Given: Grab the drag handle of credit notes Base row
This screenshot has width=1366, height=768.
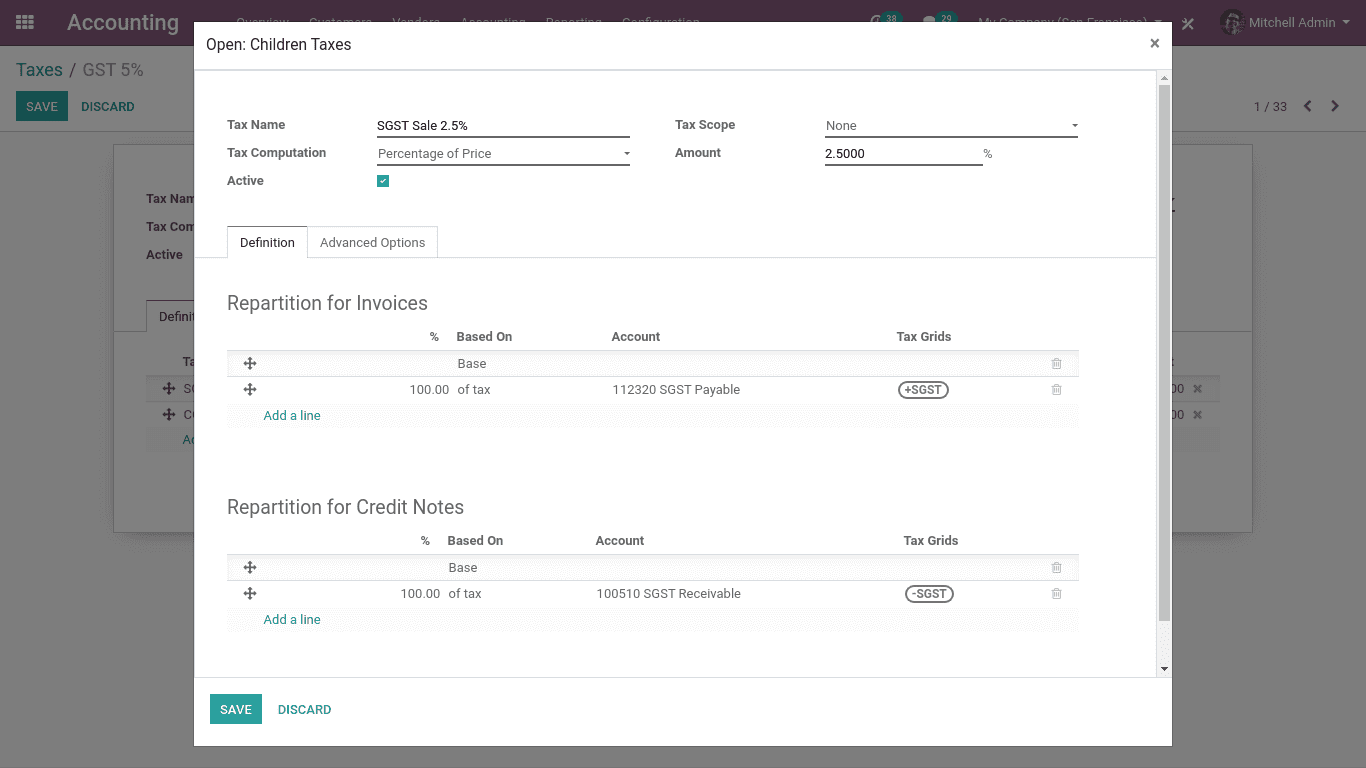Looking at the screenshot, I should 250,567.
